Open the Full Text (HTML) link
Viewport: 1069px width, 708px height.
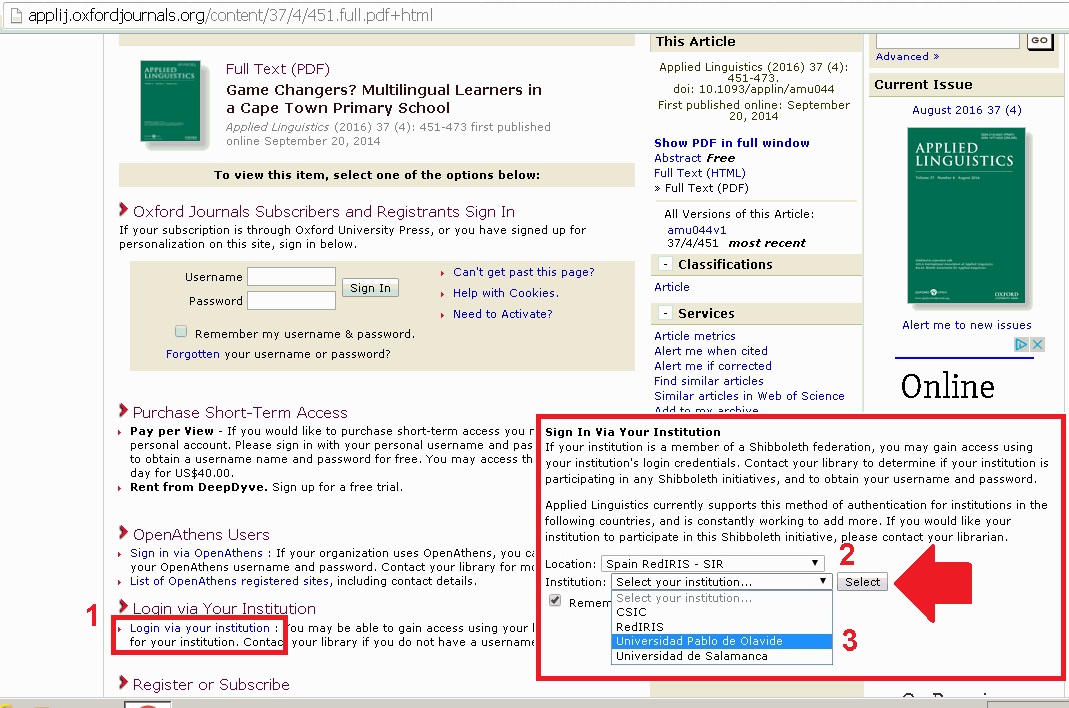699,173
